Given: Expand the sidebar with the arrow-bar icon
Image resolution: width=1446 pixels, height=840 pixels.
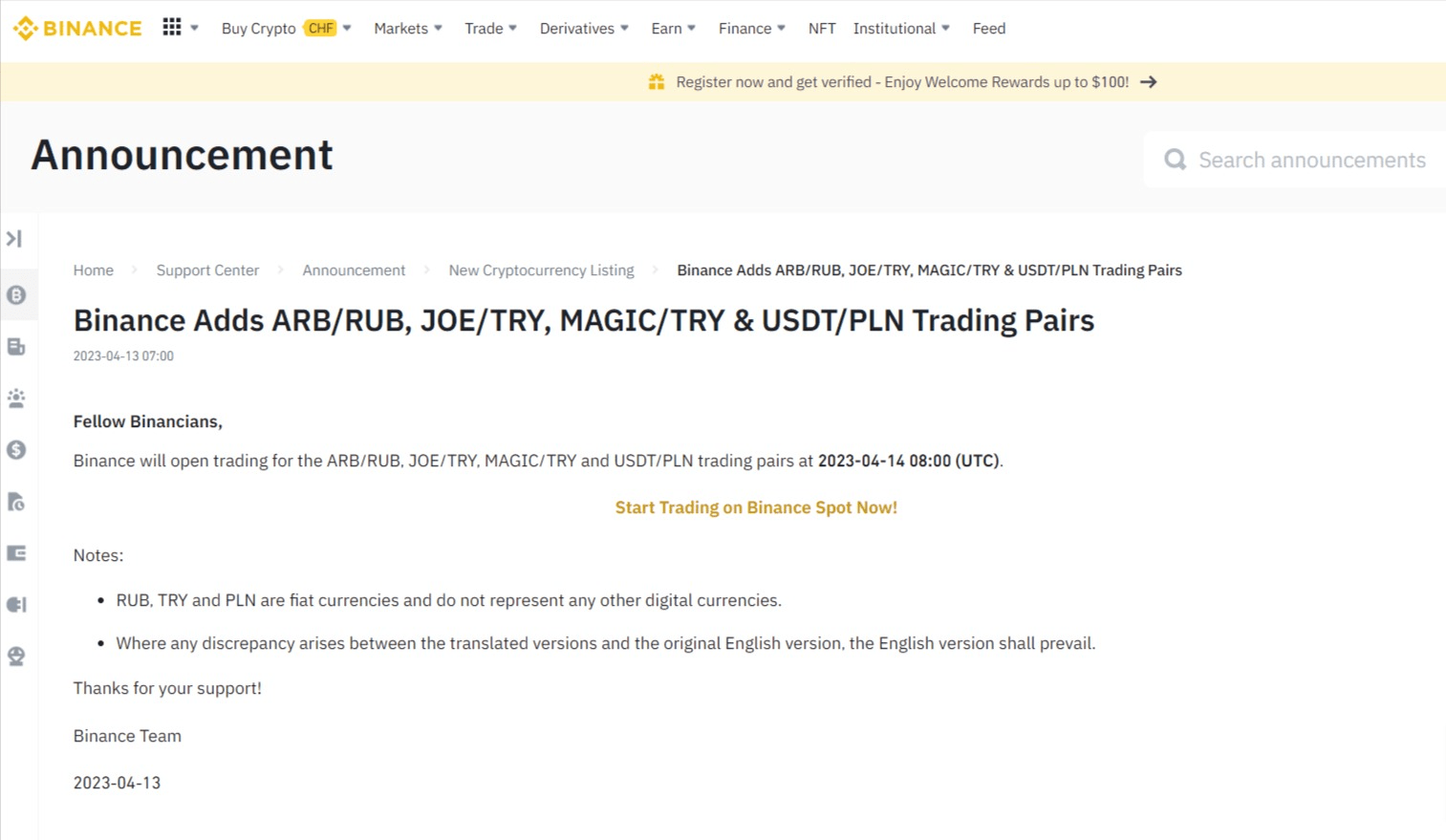Looking at the screenshot, I should pyautogui.click(x=14, y=238).
